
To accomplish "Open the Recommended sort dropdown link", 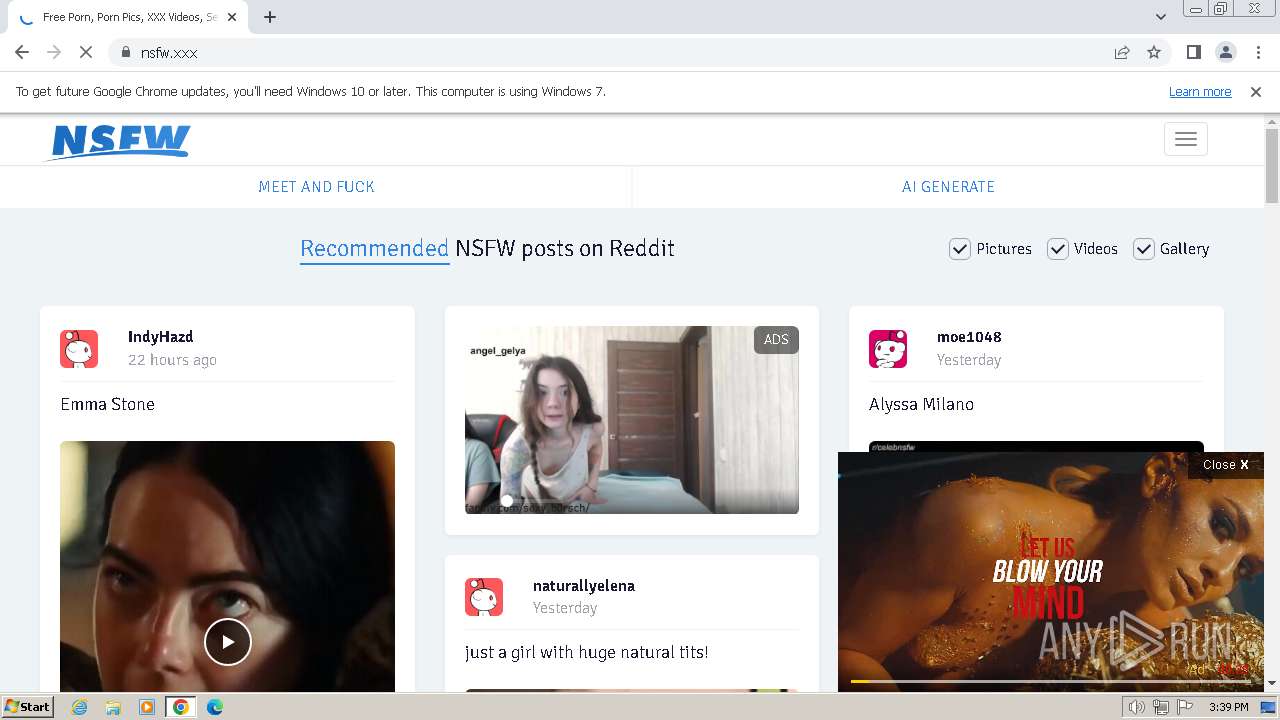I will 374,249.
